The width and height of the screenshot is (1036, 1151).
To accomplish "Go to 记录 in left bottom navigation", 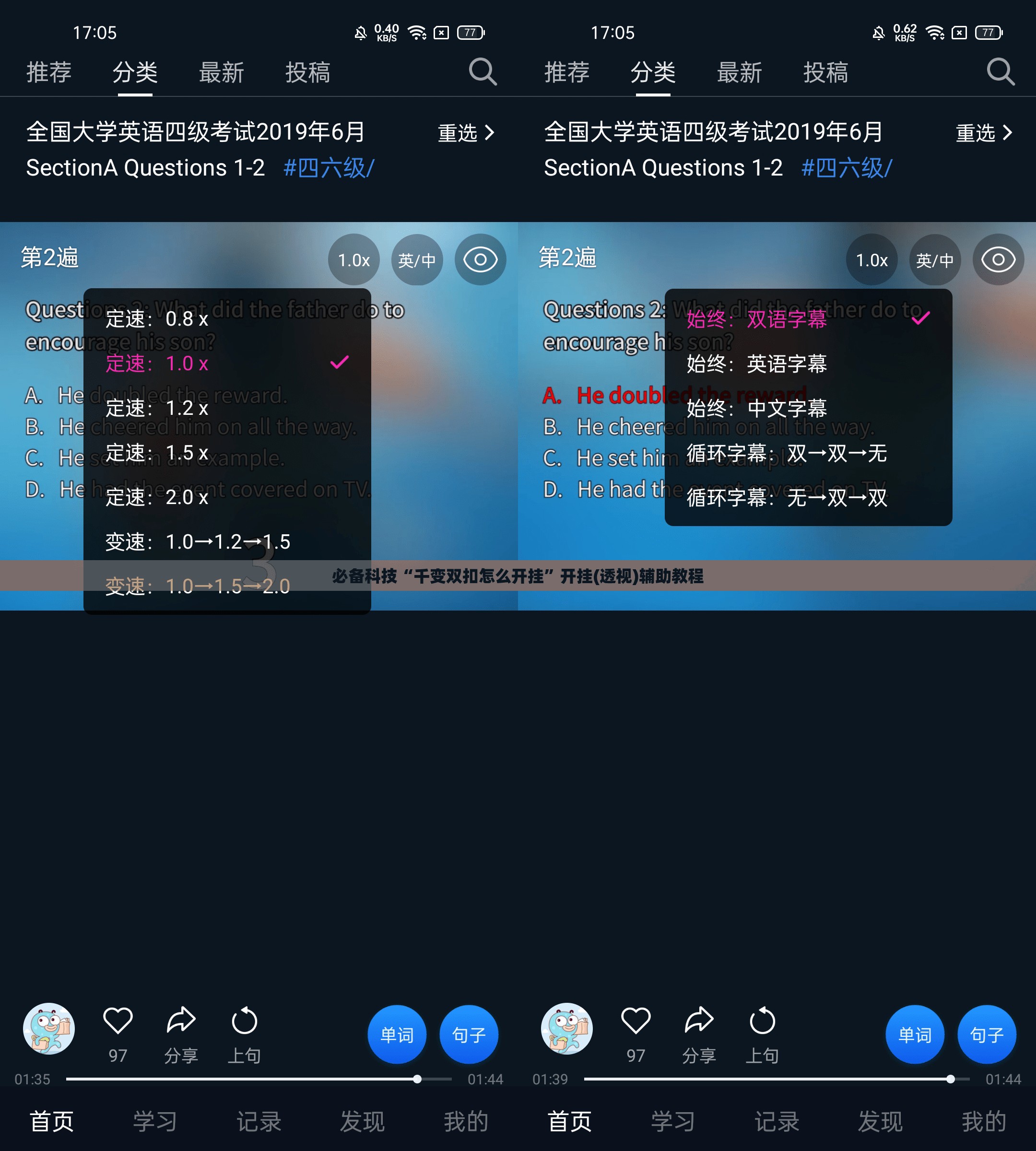I will [259, 1121].
